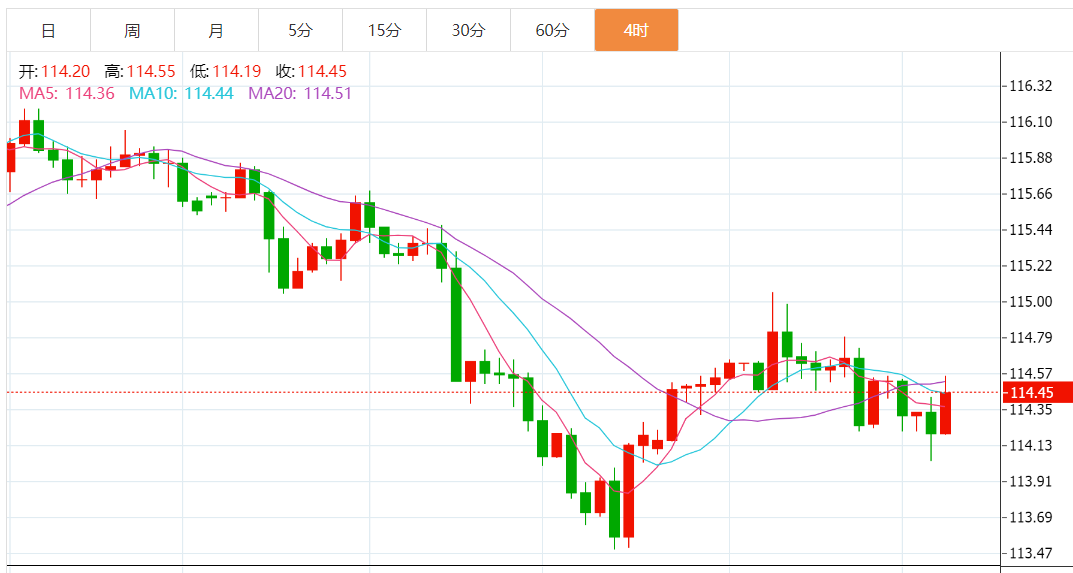Viewport: 1073px width, 573px height.
Task: Click the 115.22 price axis label
Action: pos(1031,266)
